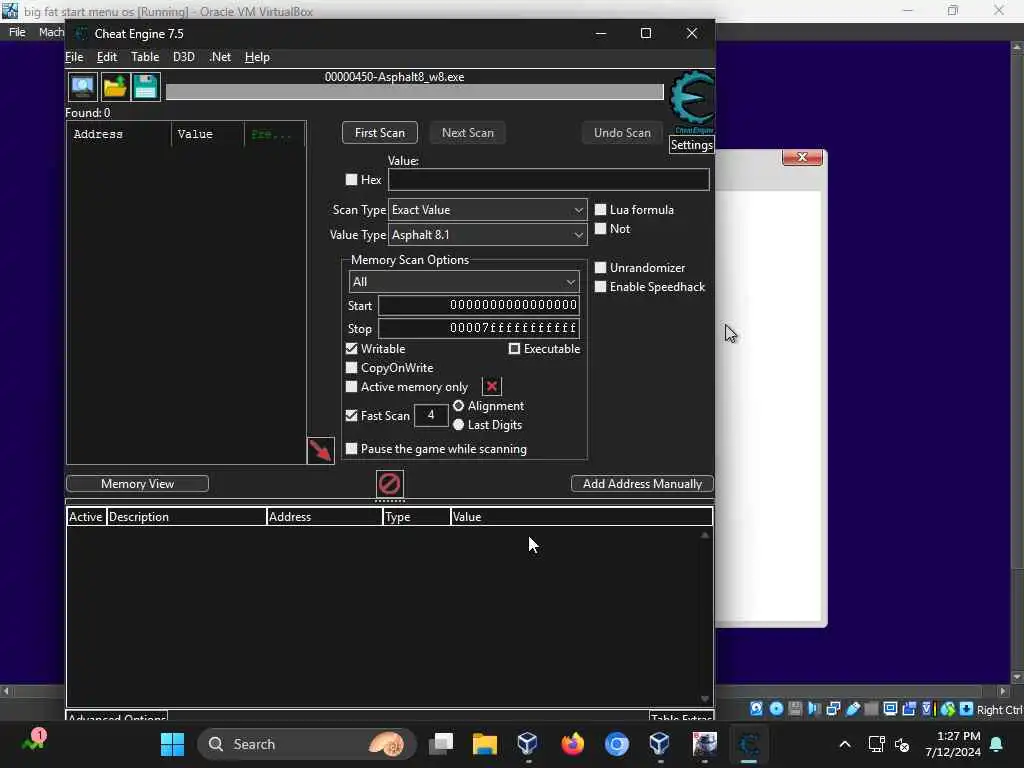Launch File Explorer from the taskbar
The width and height of the screenshot is (1024, 768).
click(485, 744)
